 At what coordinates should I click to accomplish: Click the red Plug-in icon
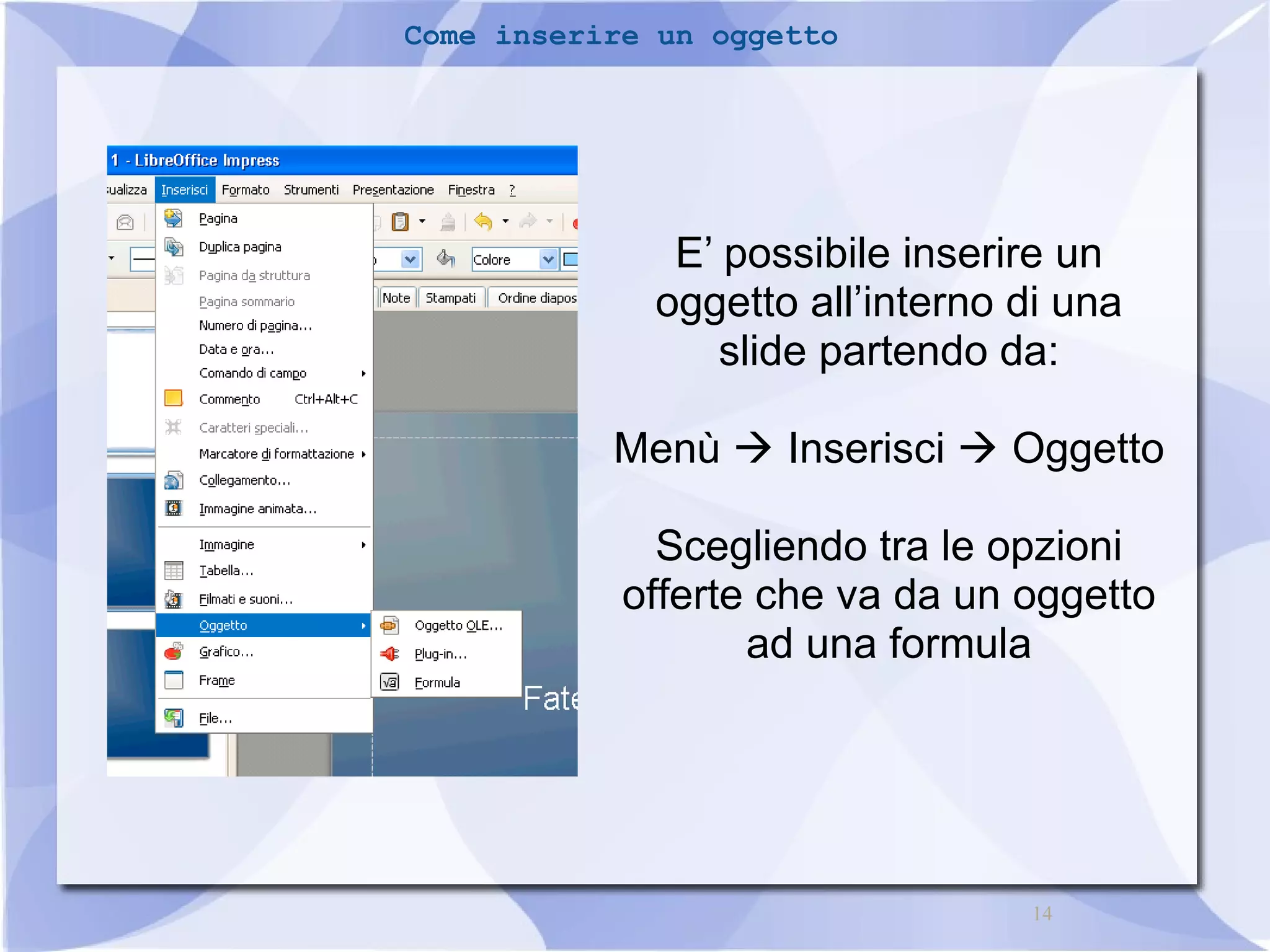click(389, 654)
